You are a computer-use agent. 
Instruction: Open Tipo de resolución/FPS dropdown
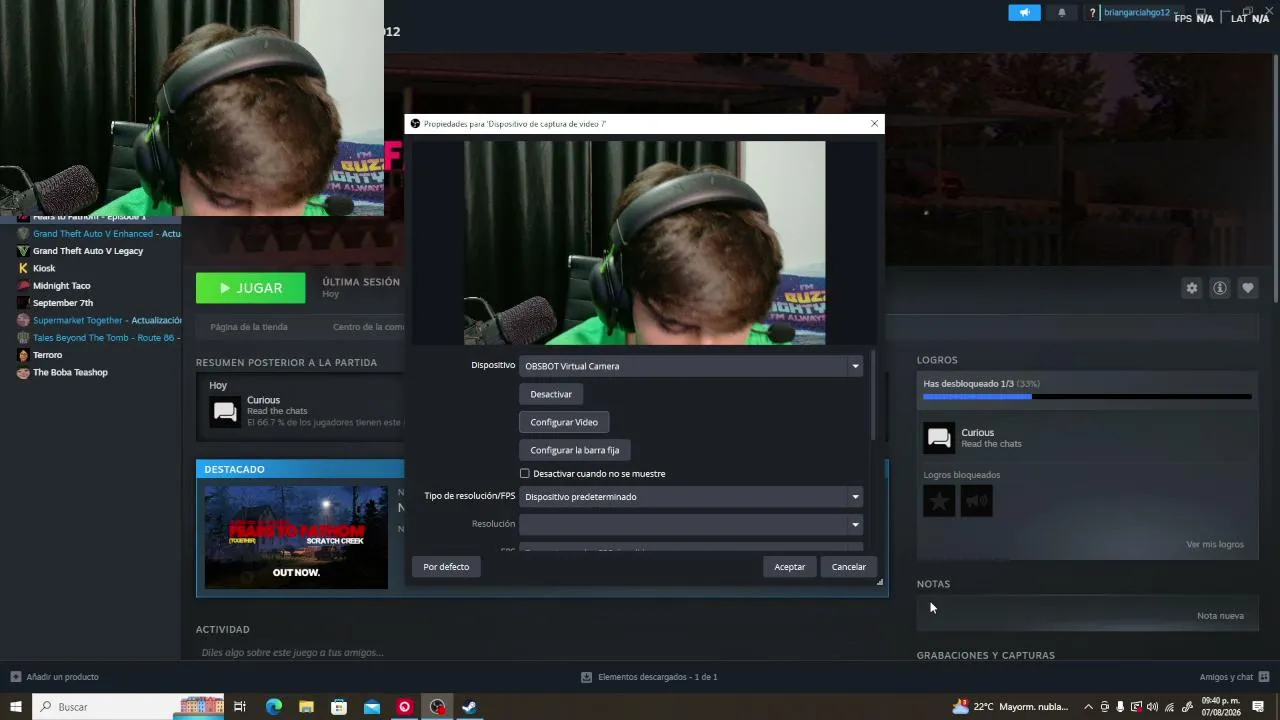[x=691, y=497]
